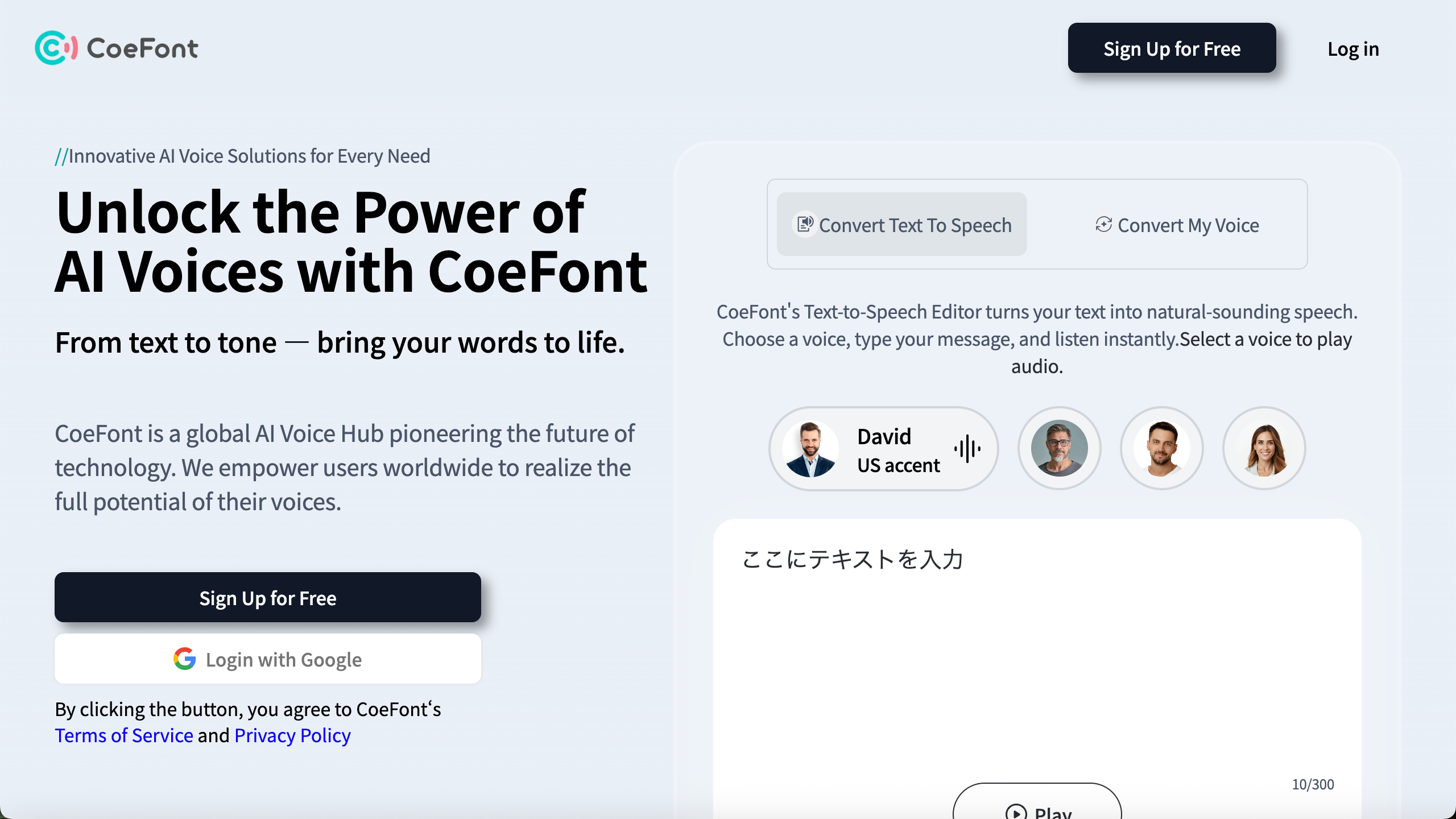Click the 10/300 character counter
Viewport: 1456px width, 819px height.
tap(1312, 784)
